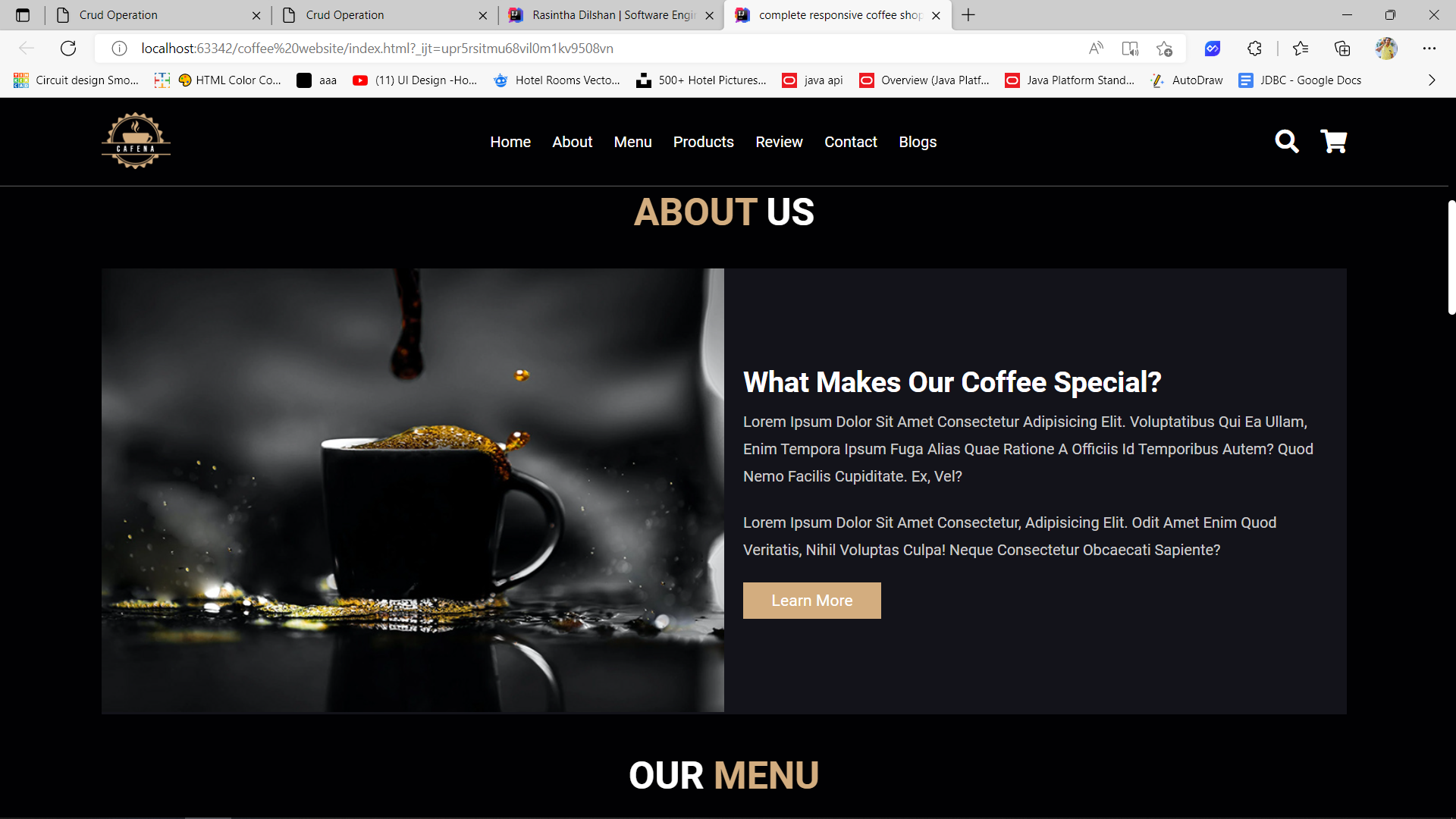This screenshot has width=1456, height=819.
Task: Close the first Crud Operation tab
Action: pyautogui.click(x=256, y=15)
